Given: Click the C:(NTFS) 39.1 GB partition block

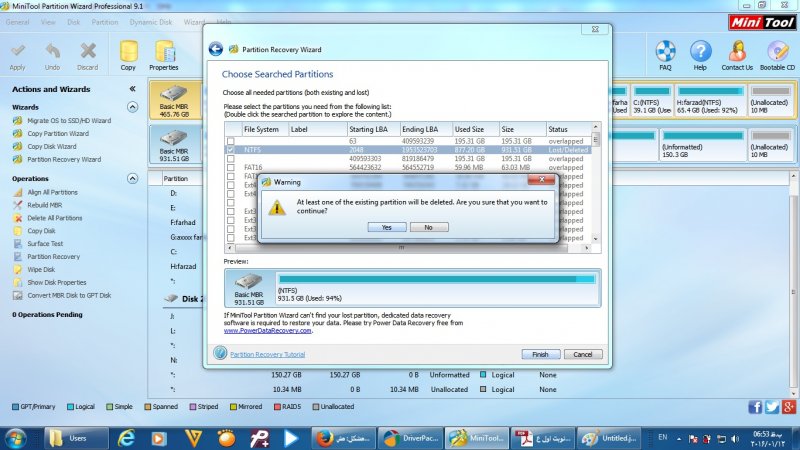Looking at the screenshot, I should click(652, 101).
